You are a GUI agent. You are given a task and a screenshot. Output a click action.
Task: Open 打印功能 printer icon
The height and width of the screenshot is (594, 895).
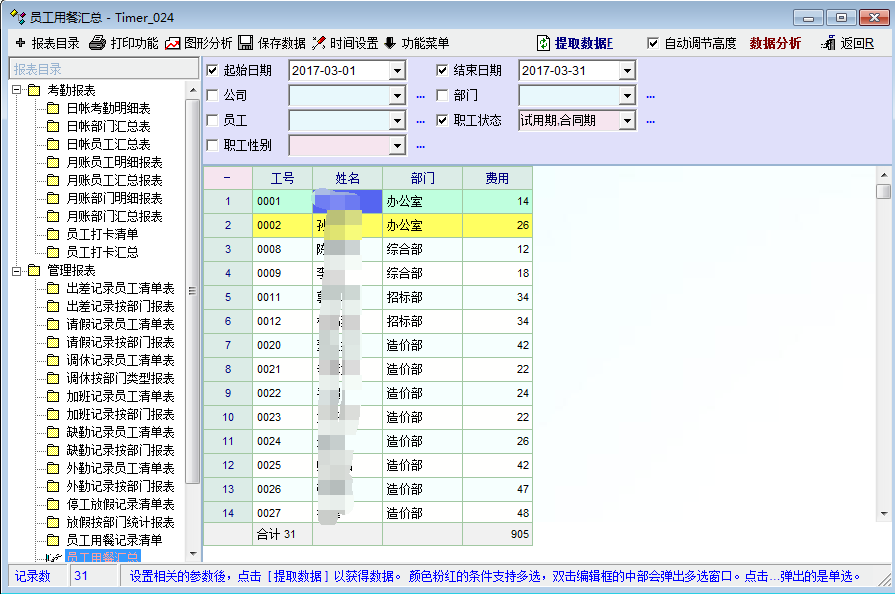(x=97, y=43)
